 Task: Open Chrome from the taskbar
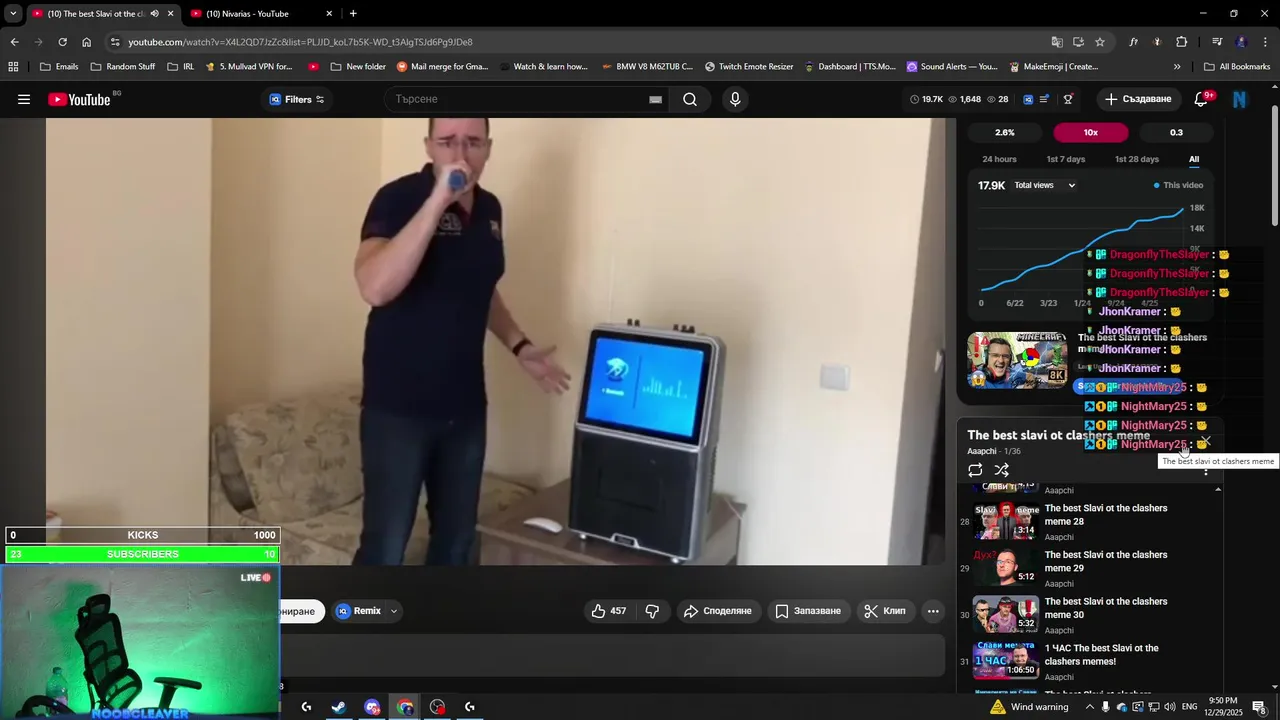405,707
